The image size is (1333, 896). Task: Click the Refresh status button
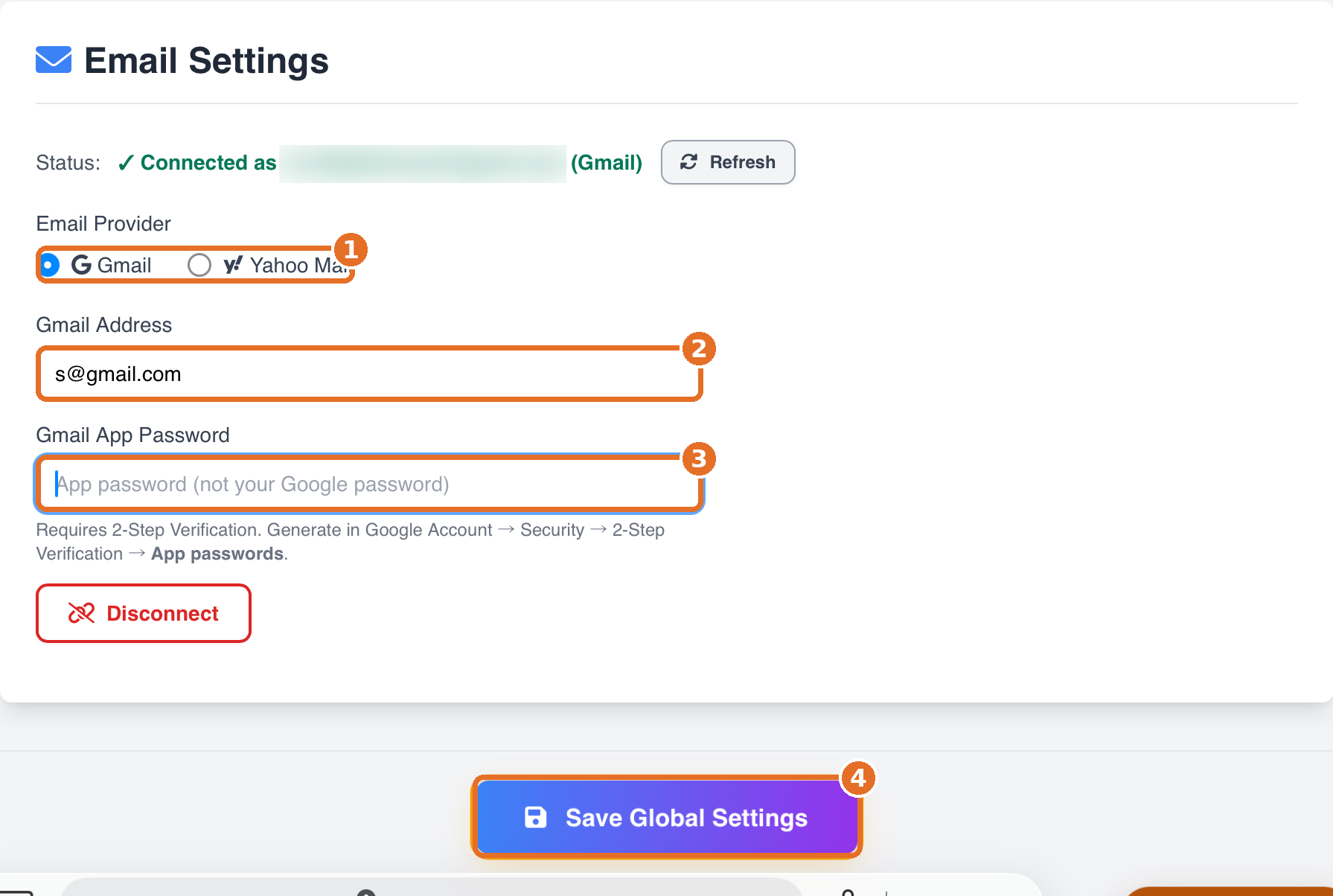coord(727,162)
